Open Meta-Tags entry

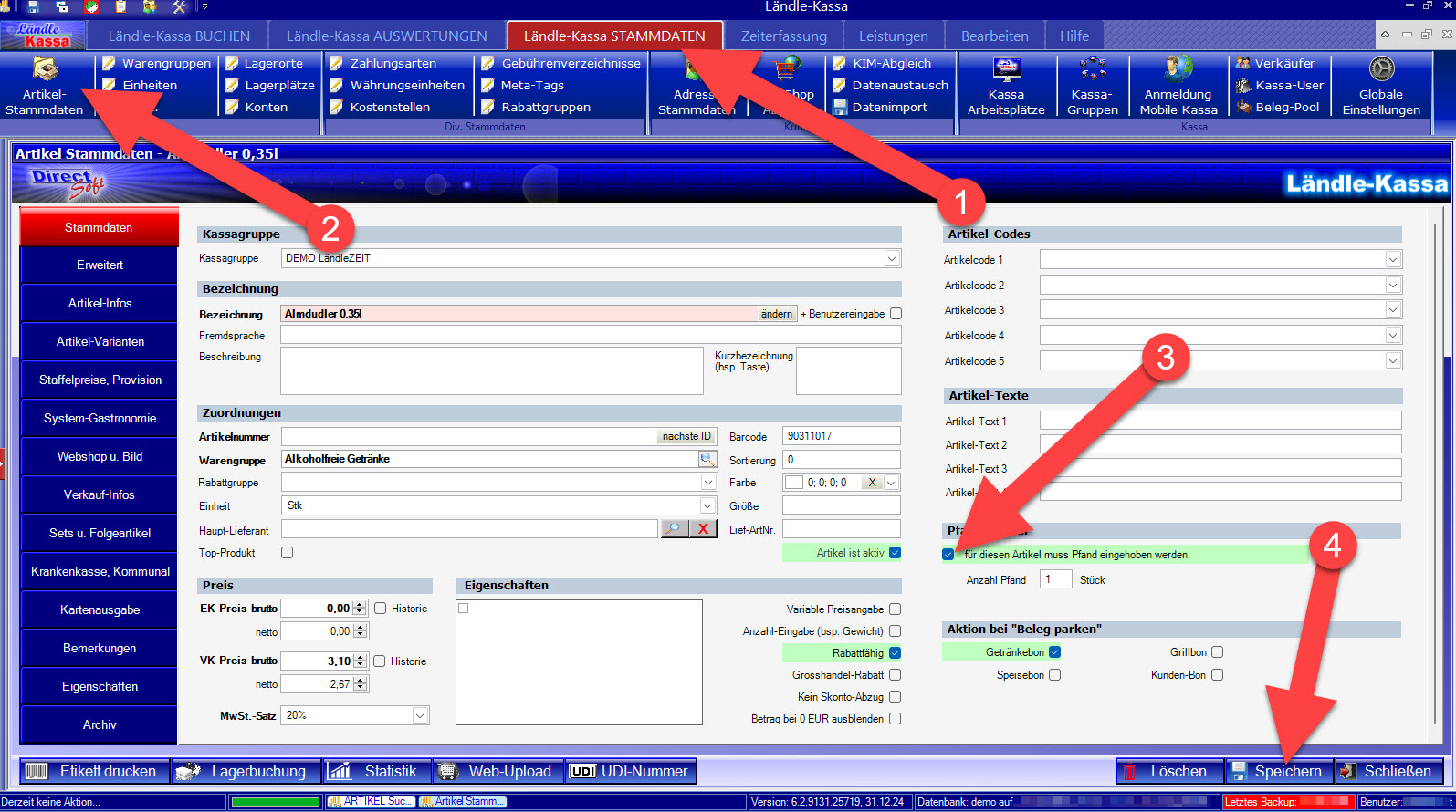(522, 85)
